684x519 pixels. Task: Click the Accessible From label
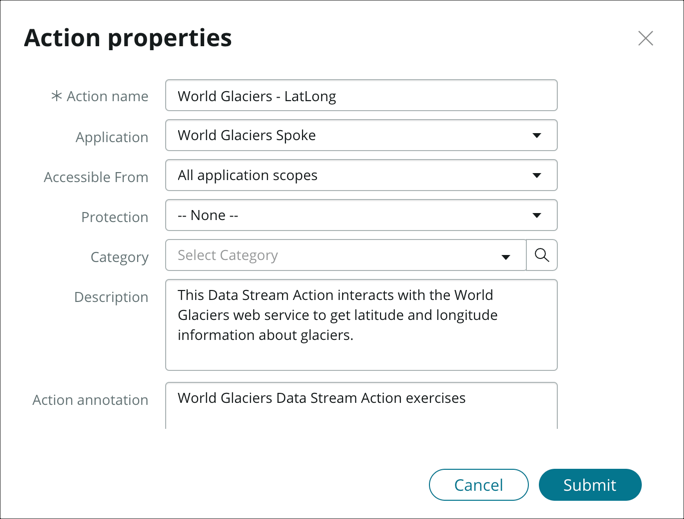pyautogui.click(x=96, y=177)
